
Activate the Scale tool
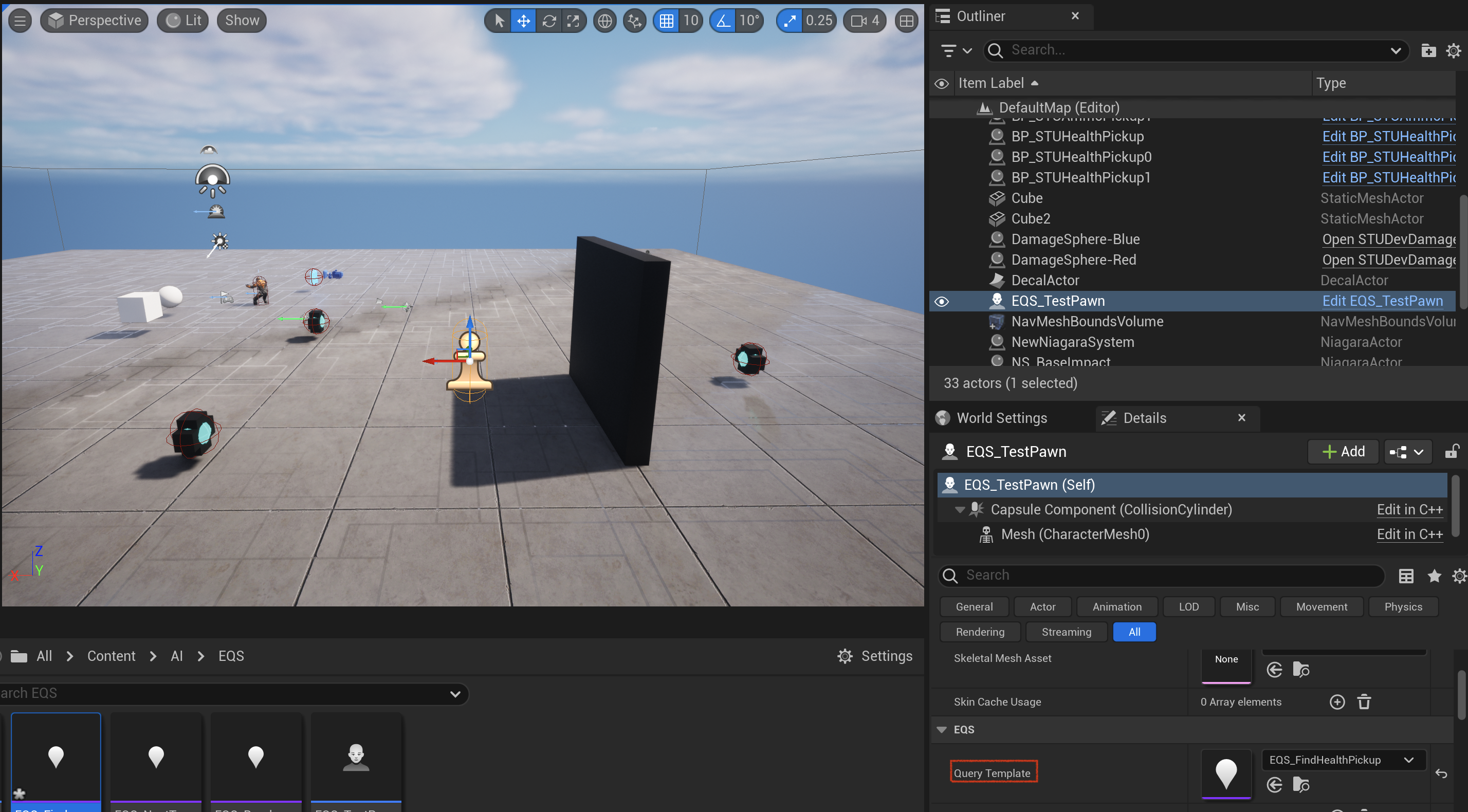tap(573, 21)
